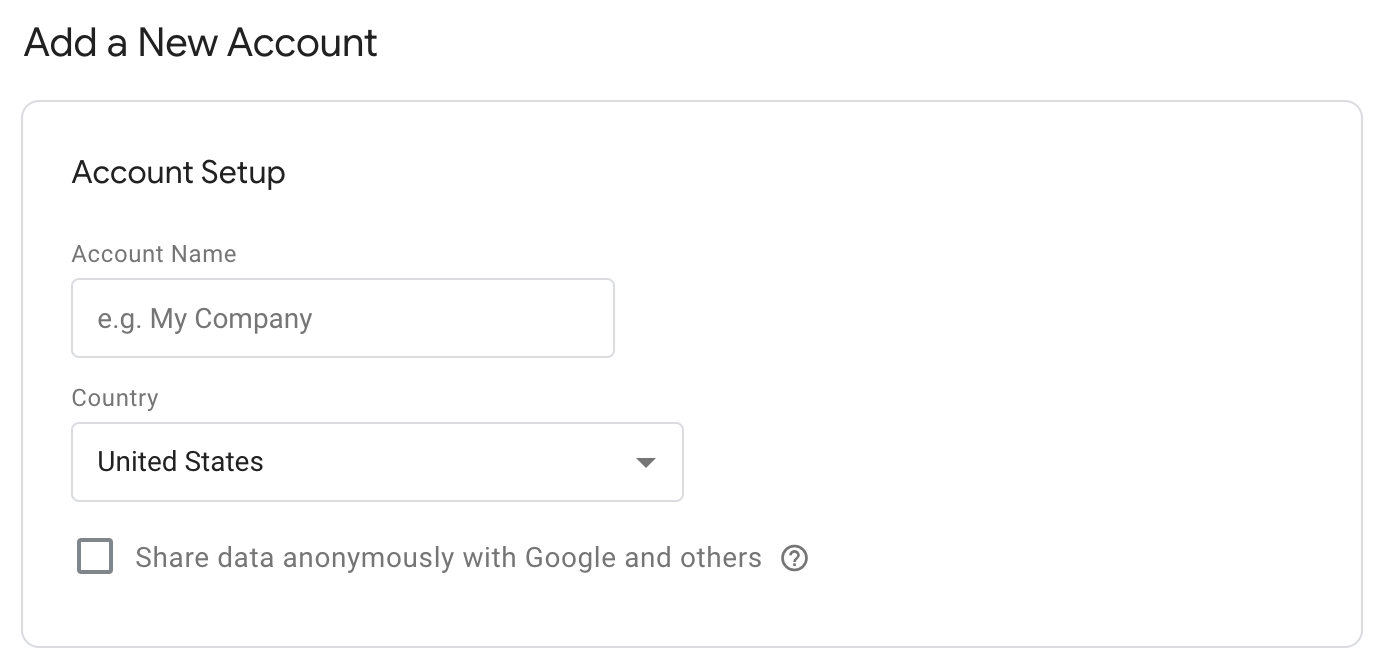Click the 'Country' field label

coord(115,398)
